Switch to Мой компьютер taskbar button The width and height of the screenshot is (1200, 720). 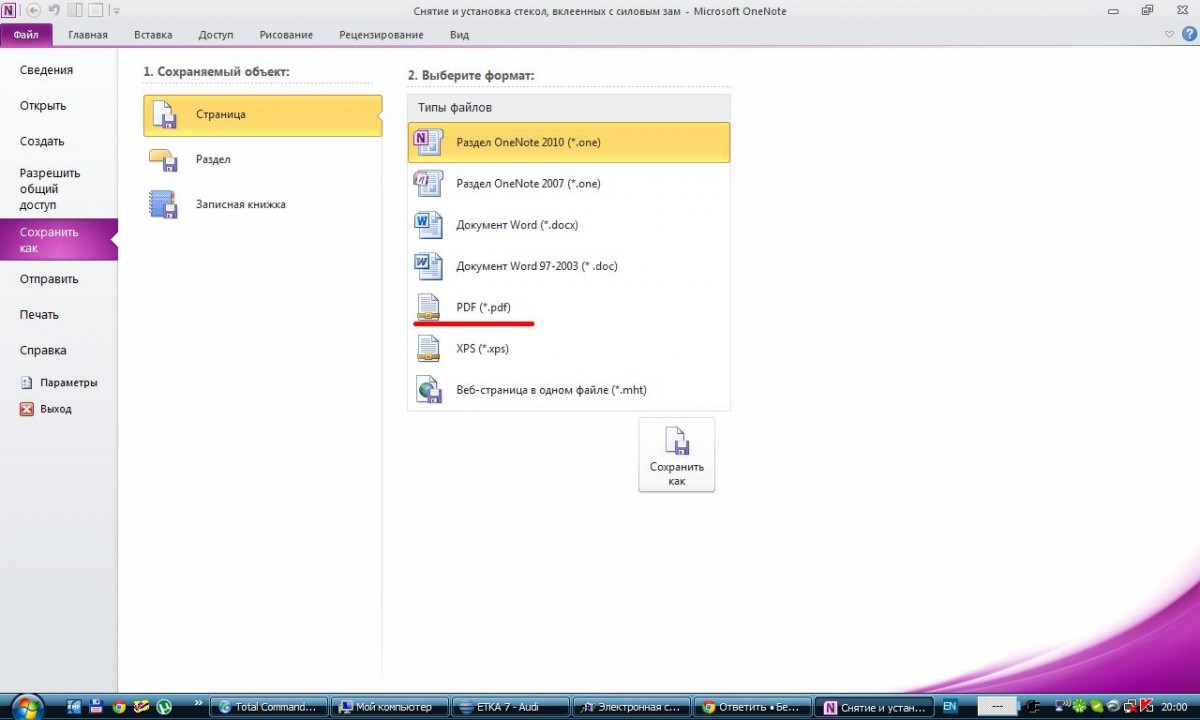(x=389, y=706)
